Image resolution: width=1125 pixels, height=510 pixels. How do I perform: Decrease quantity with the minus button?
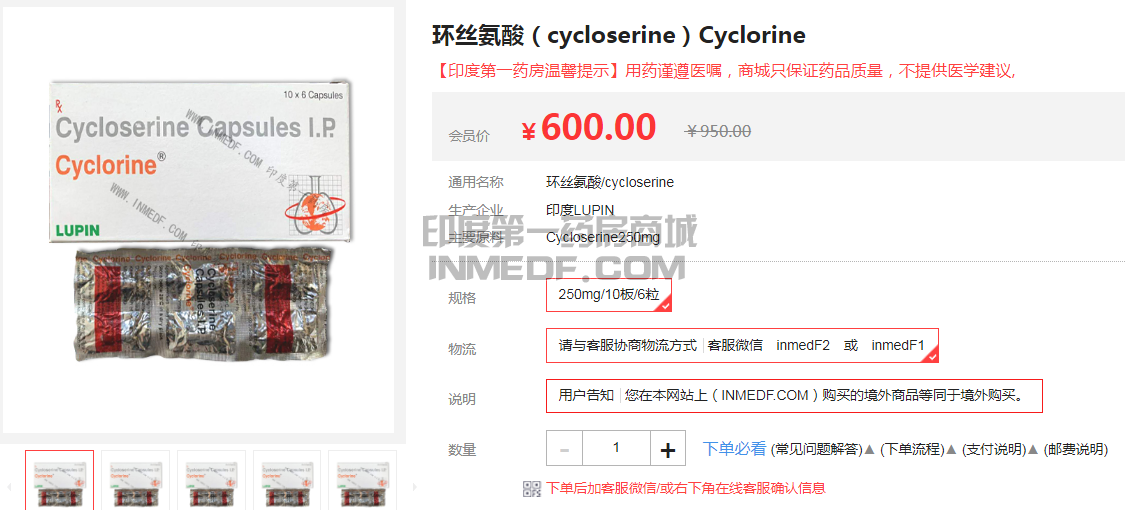click(565, 450)
